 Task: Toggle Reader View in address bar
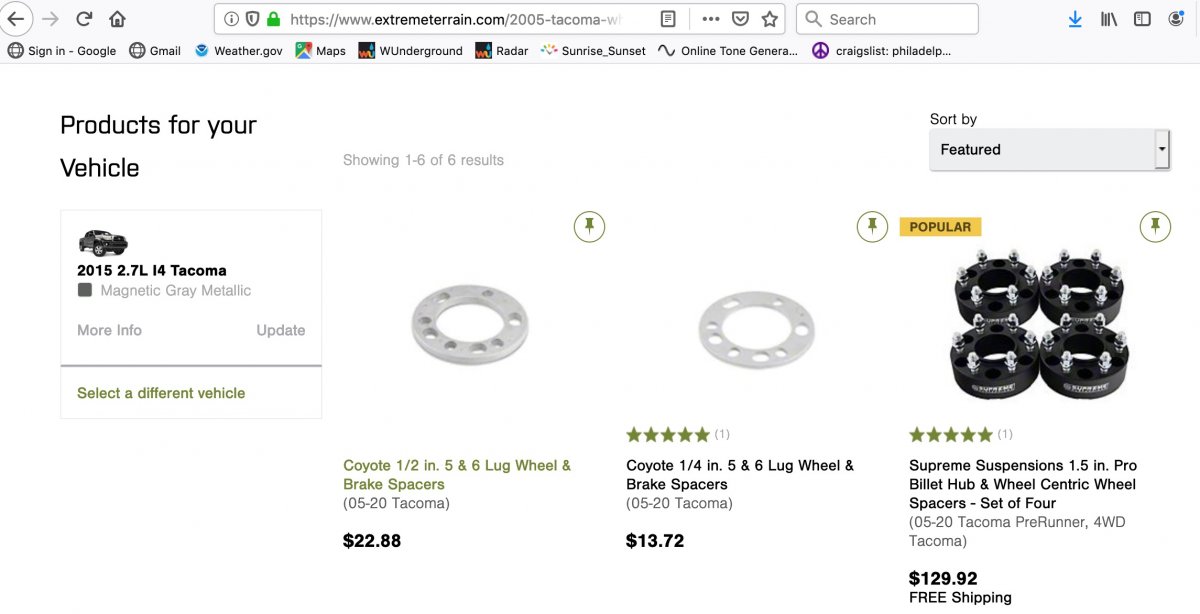click(x=668, y=19)
